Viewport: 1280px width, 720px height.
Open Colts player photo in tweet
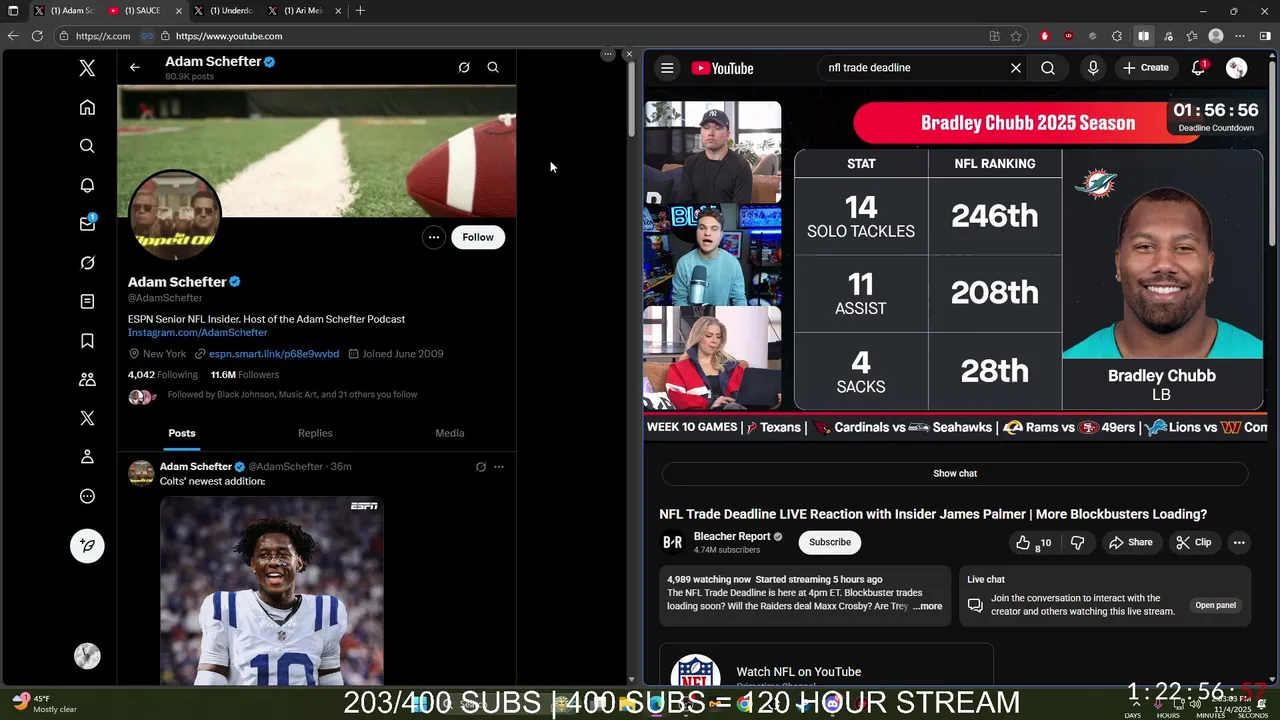(271, 590)
